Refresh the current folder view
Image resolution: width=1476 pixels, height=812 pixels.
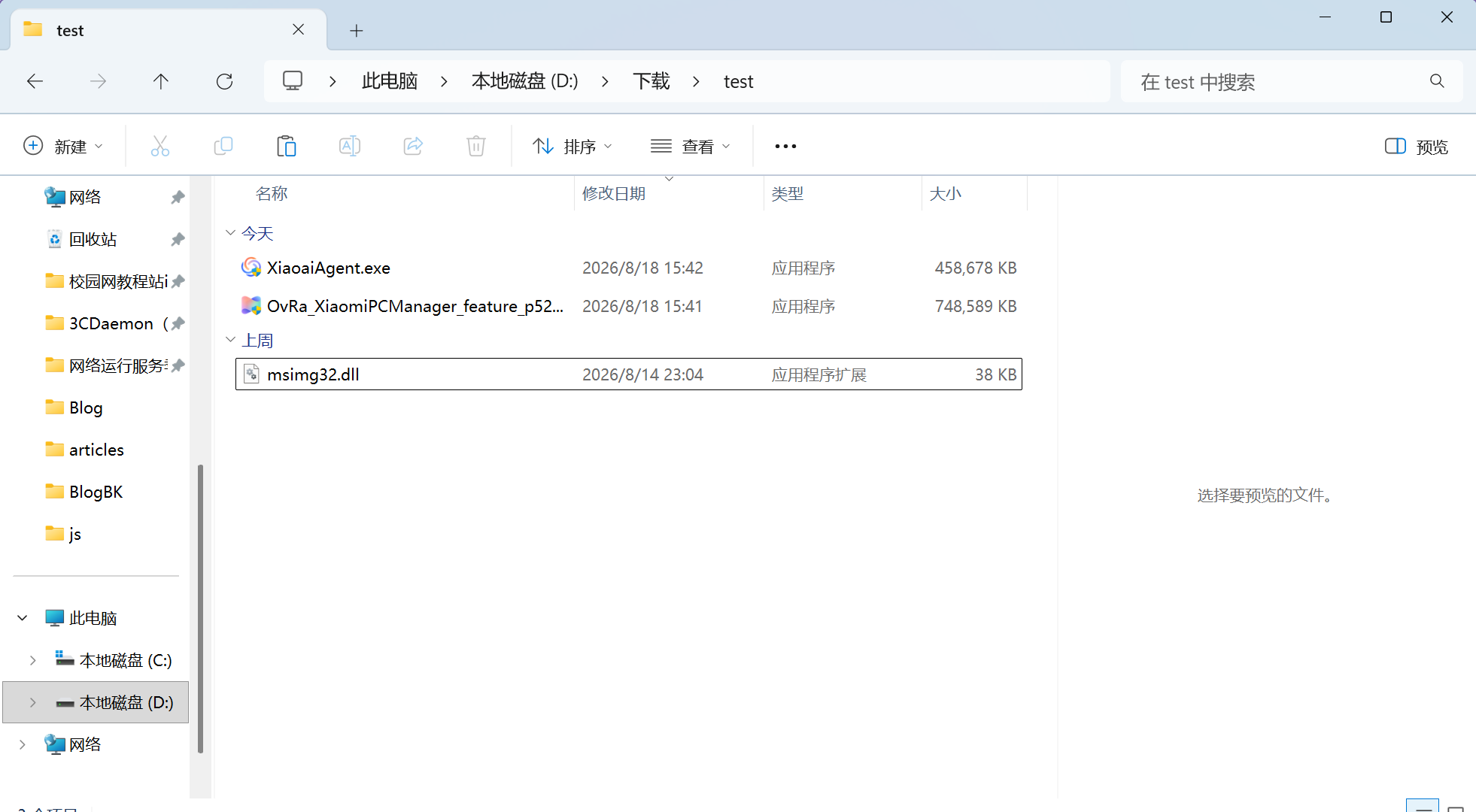pos(224,81)
